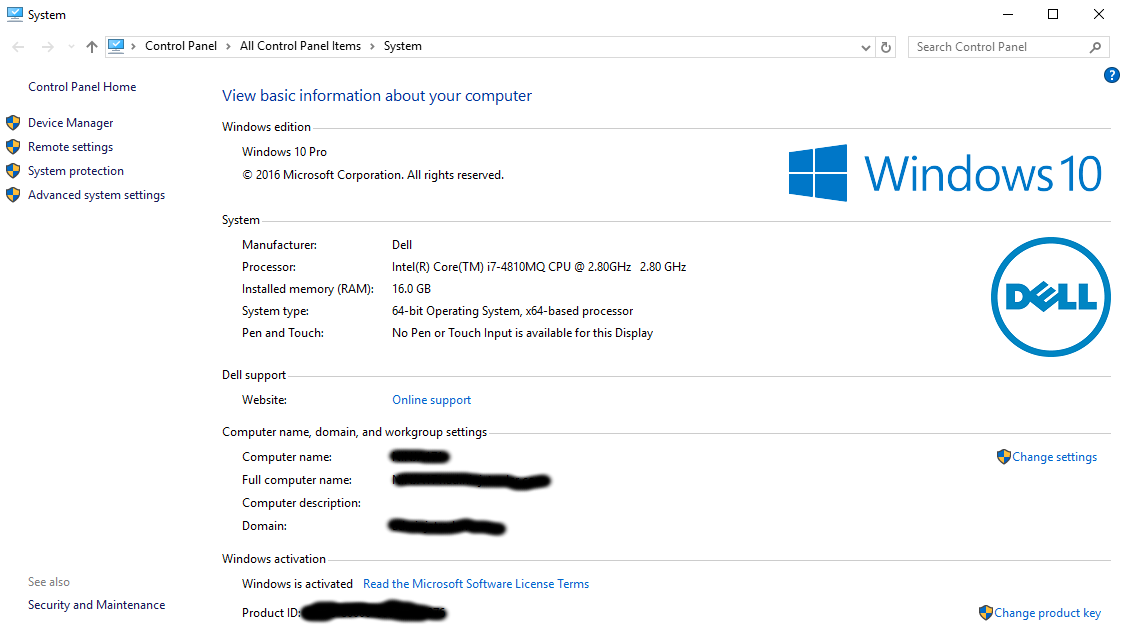Expand chevron after Control Panel breadcrumb

click(228, 47)
